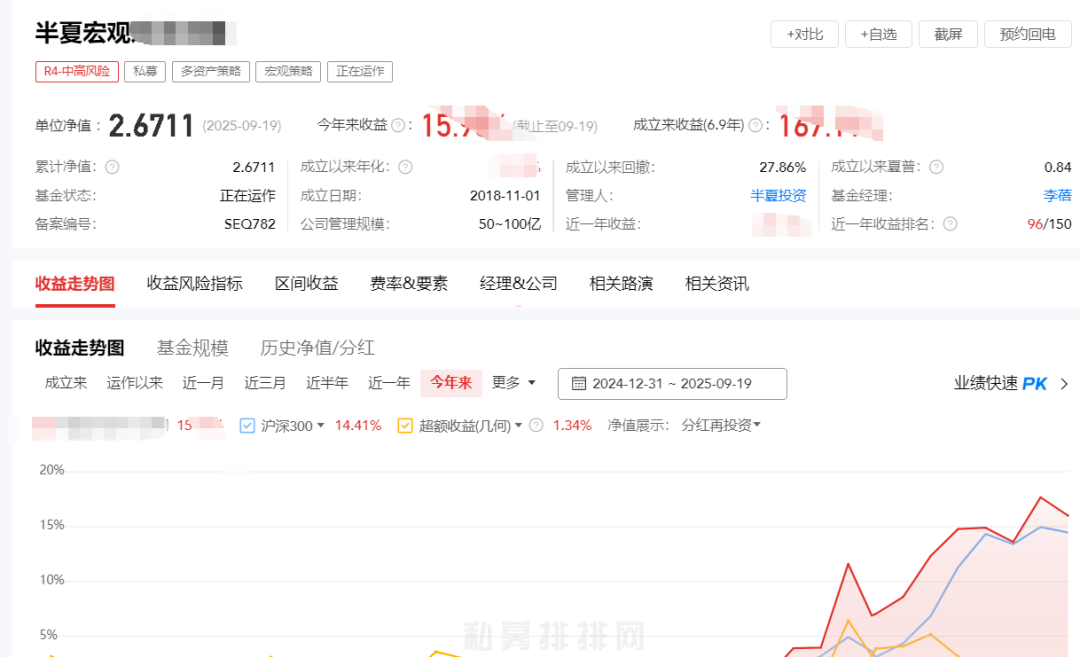Click the date range field 2024-12-31 ~ 2025-09-19
The width and height of the screenshot is (1080, 657).
(672, 384)
